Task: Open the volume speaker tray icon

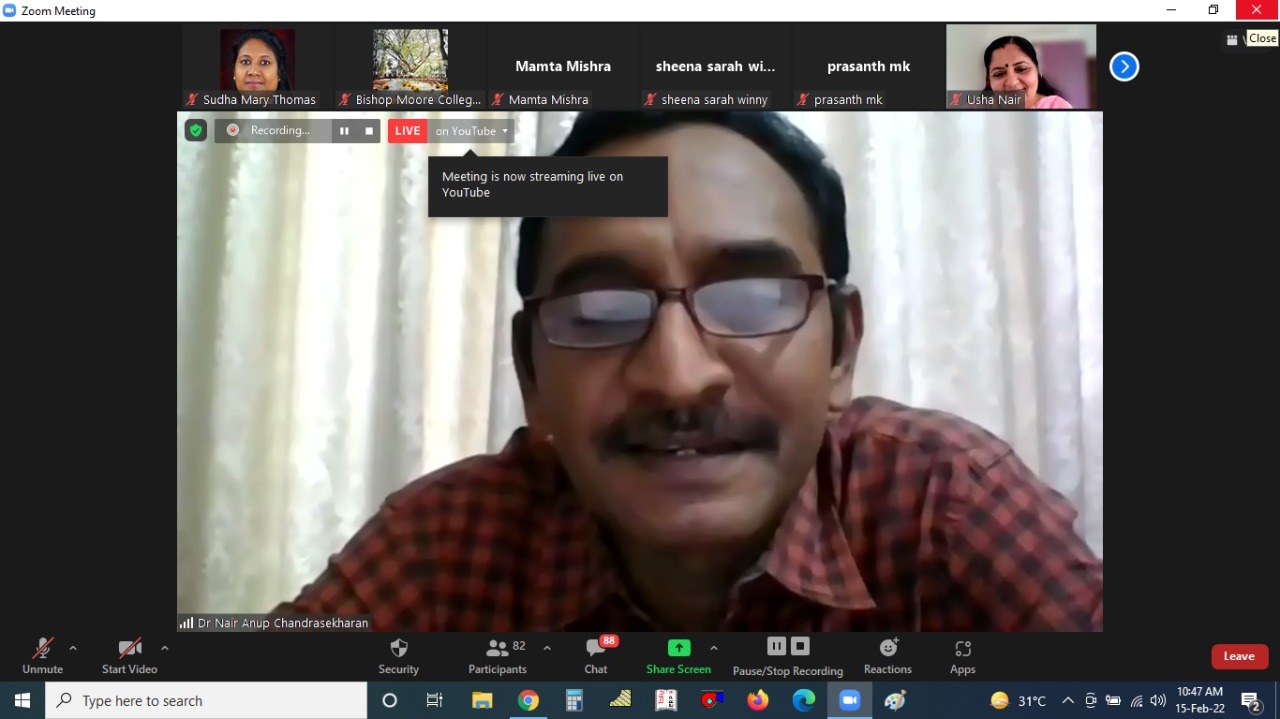Action: (1158, 700)
